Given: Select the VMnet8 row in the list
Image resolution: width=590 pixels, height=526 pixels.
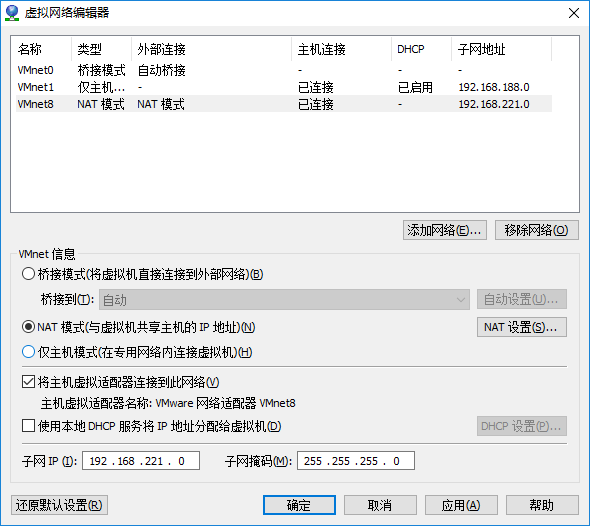Looking at the screenshot, I should coord(284,104).
